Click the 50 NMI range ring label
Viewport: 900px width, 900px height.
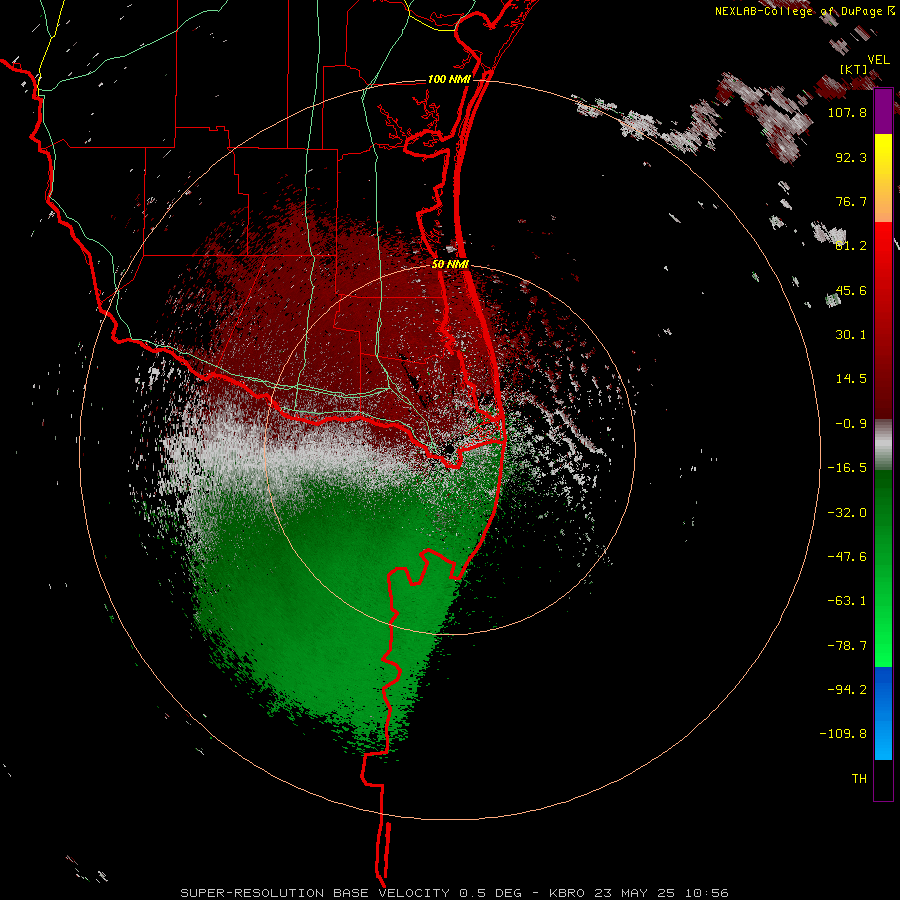(x=450, y=264)
